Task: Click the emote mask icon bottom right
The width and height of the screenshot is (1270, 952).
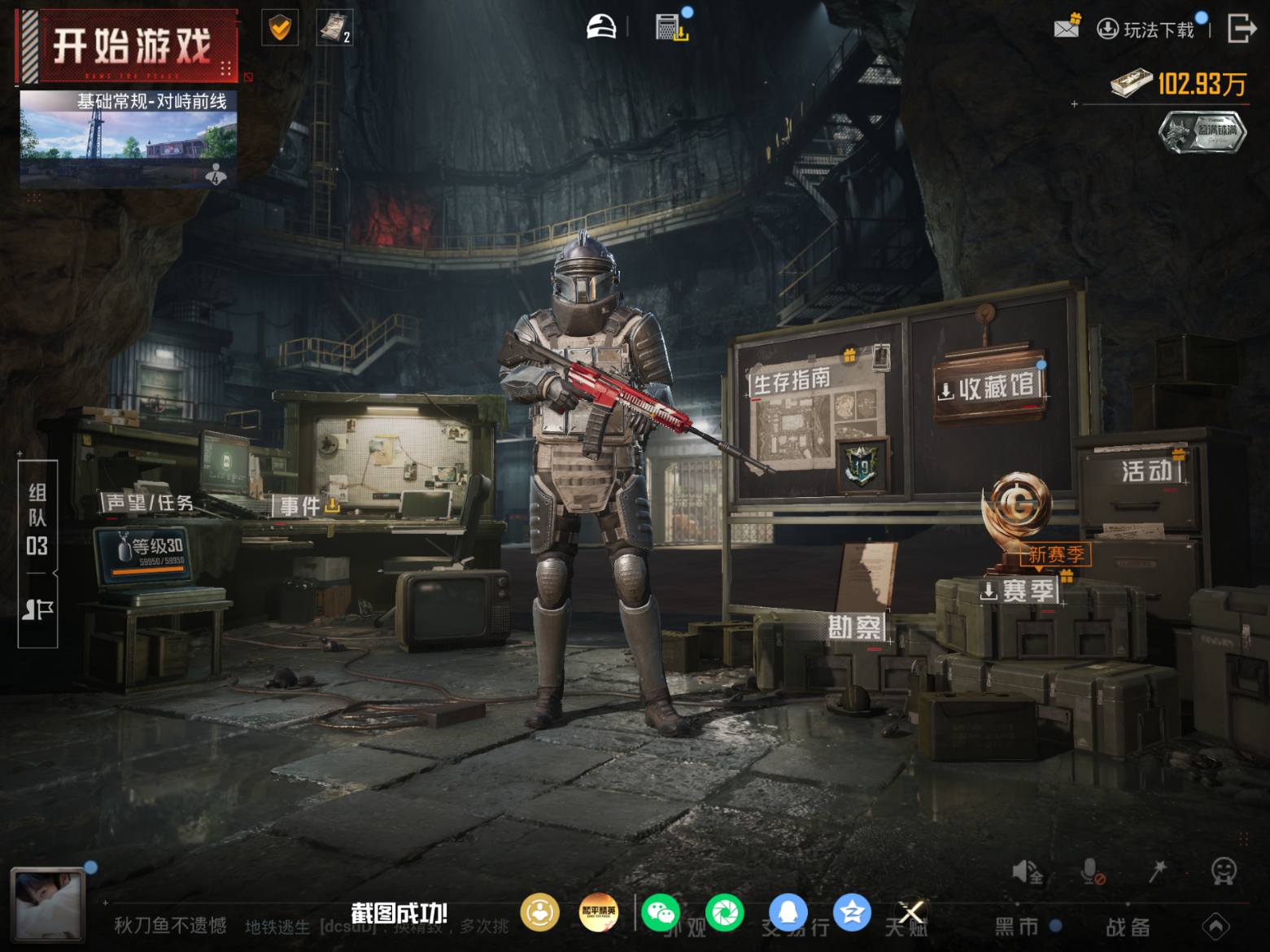Action: [x=1224, y=871]
